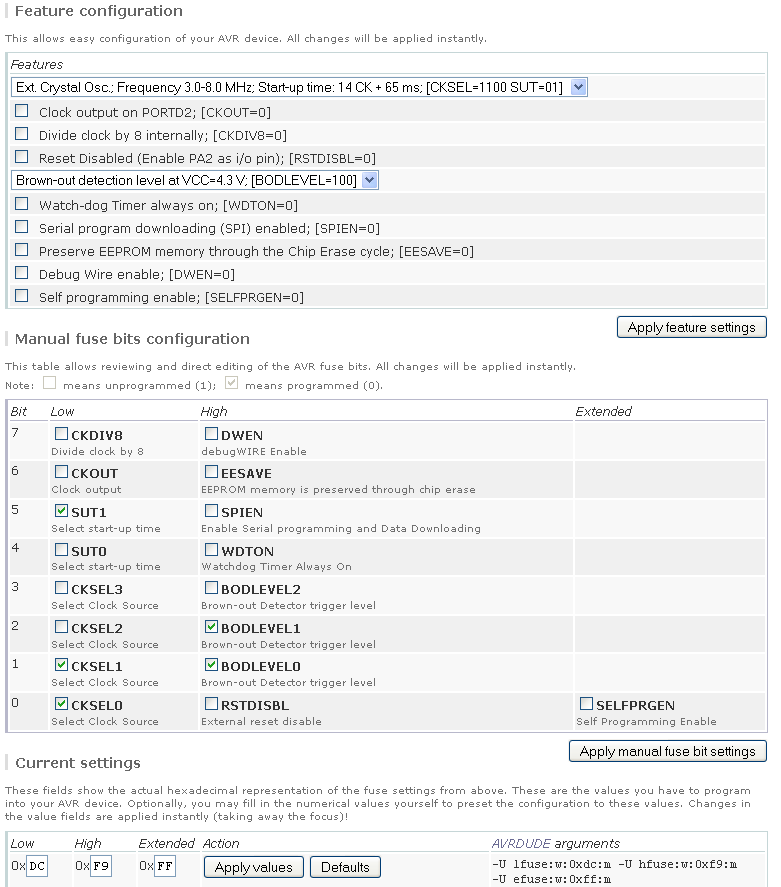The width and height of the screenshot is (781, 887).
Task: Click the Low fuse hex input field
Action: point(37,866)
